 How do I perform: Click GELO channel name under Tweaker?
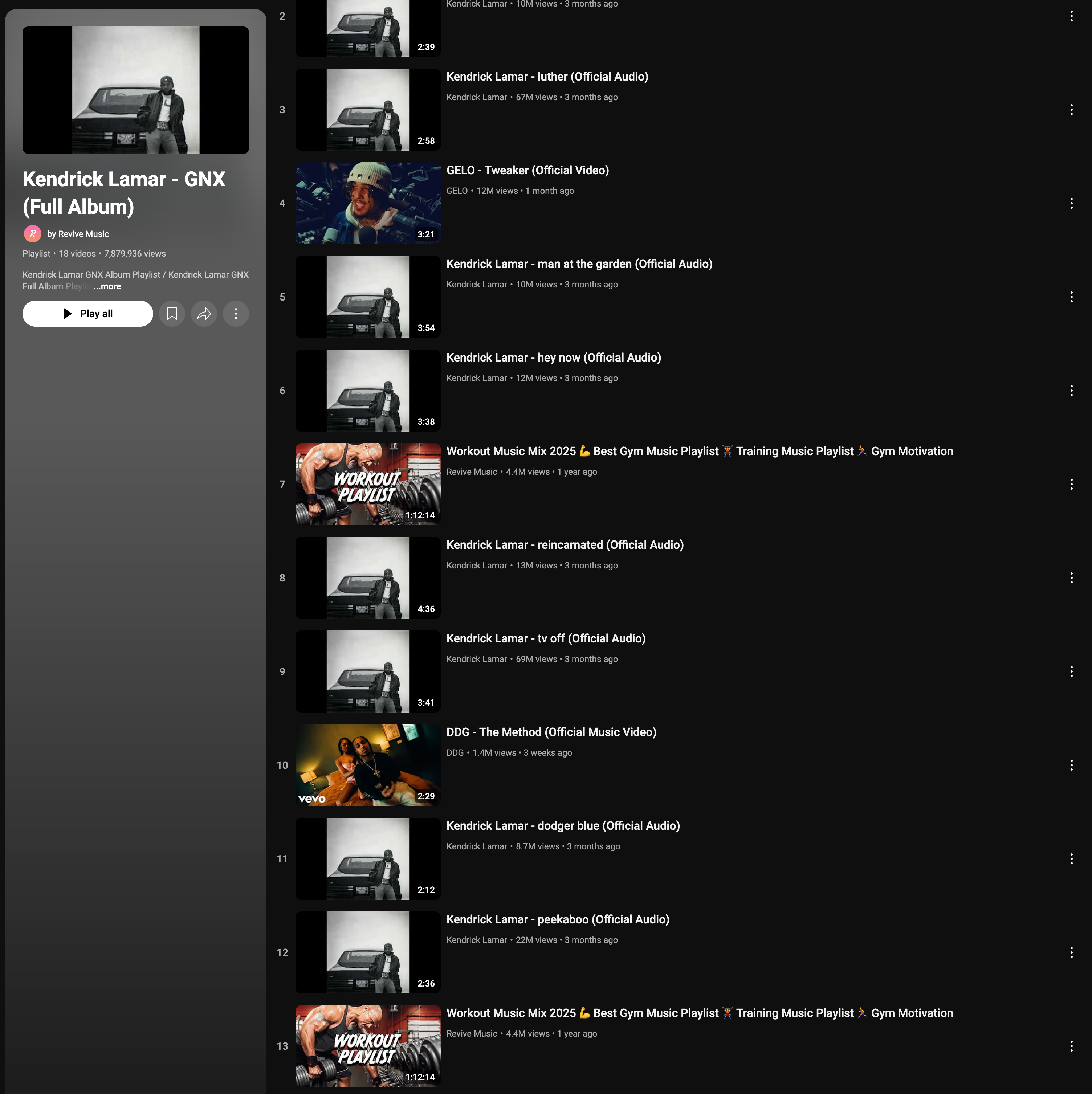coord(456,191)
